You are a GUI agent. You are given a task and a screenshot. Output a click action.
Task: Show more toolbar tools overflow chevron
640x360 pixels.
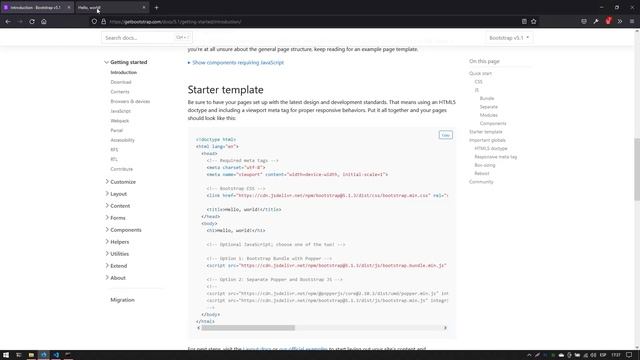point(620,22)
